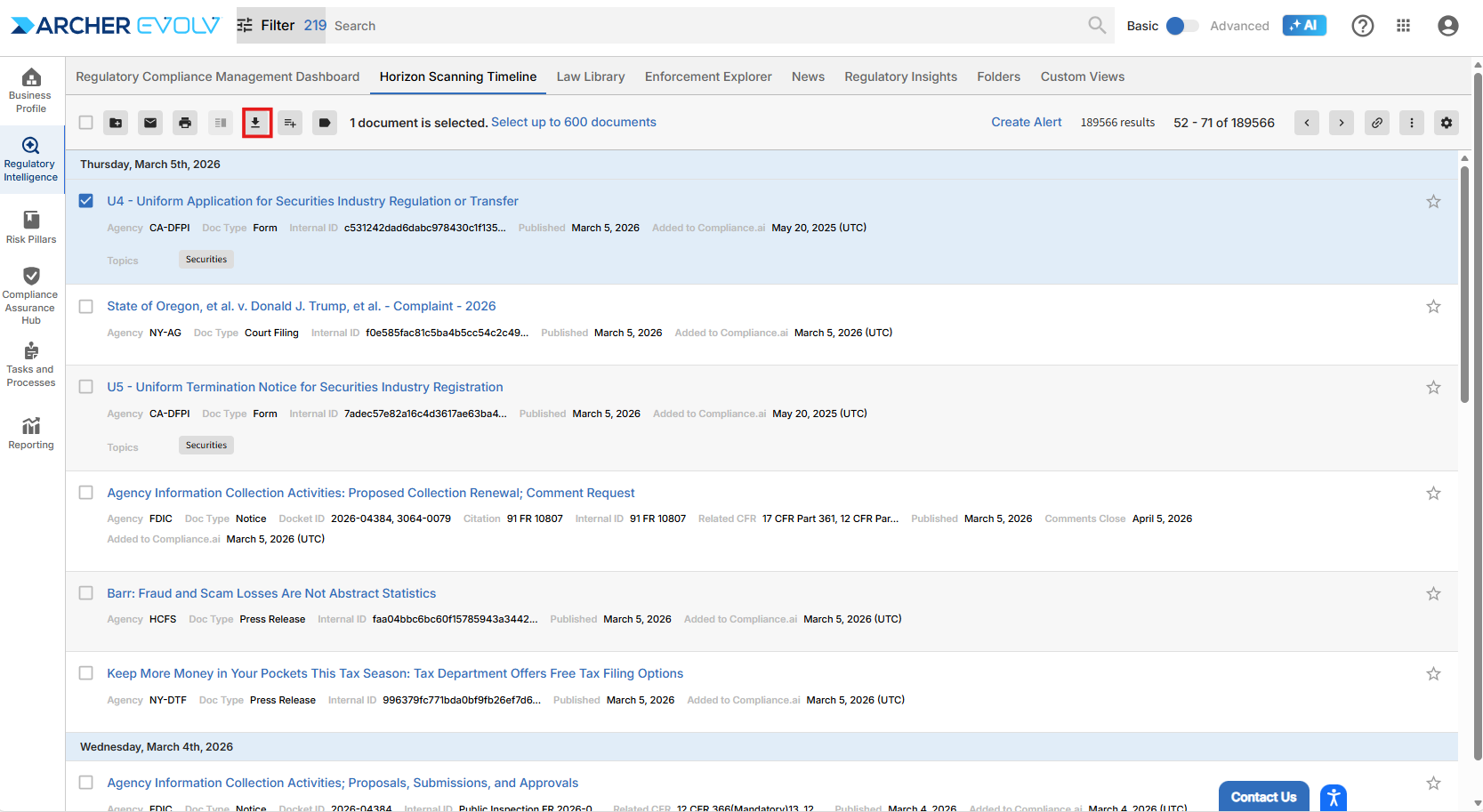Open the Enforcement Explorer tab

click(707, 76)
